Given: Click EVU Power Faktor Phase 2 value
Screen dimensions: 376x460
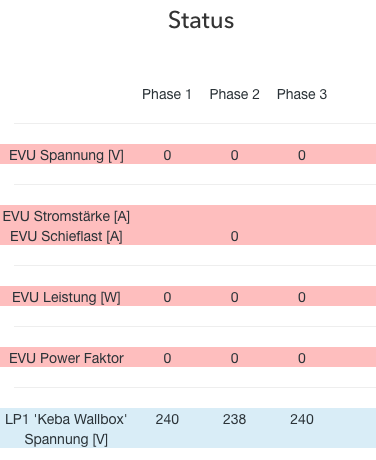Looking at the screenshot, I should [x=234, y=358].
